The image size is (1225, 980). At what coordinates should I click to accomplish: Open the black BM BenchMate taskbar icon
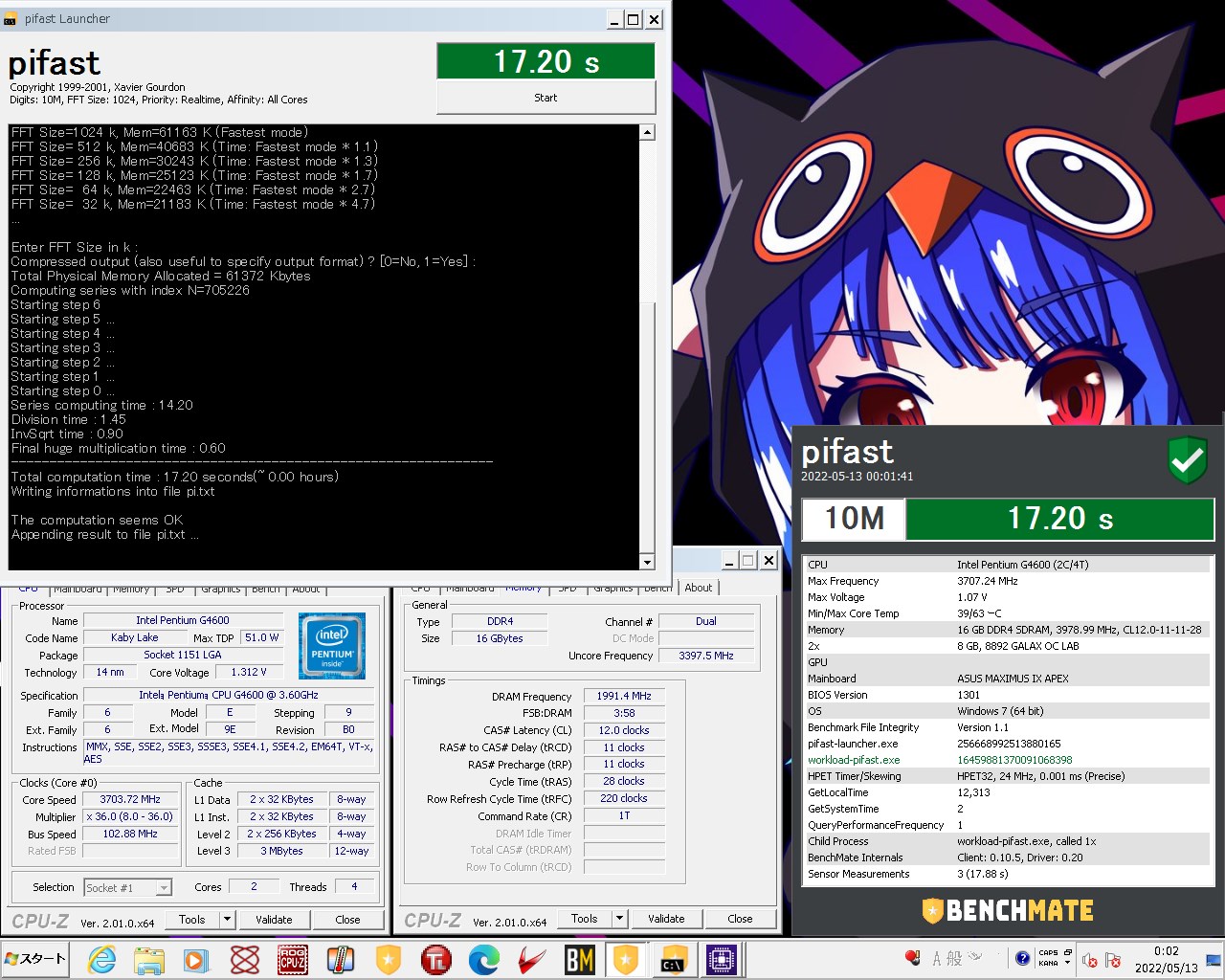[579, 959]
